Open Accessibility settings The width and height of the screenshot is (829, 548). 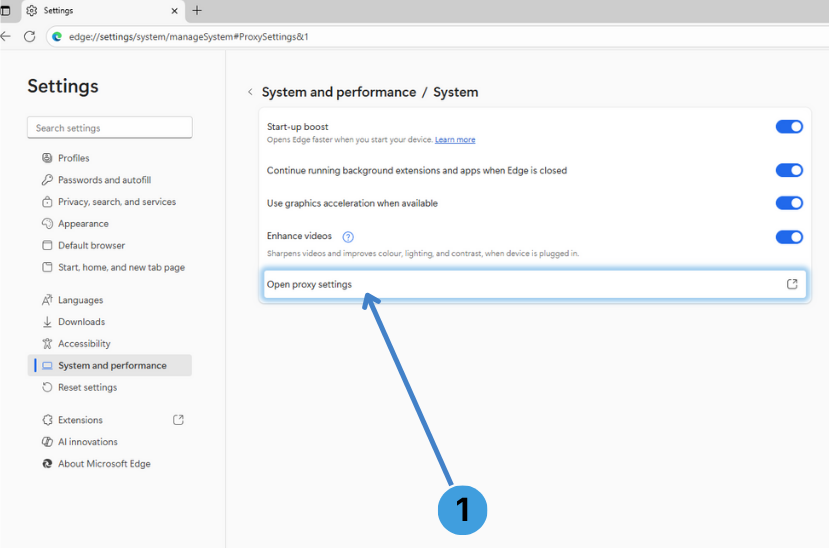[x=109, y=343]
